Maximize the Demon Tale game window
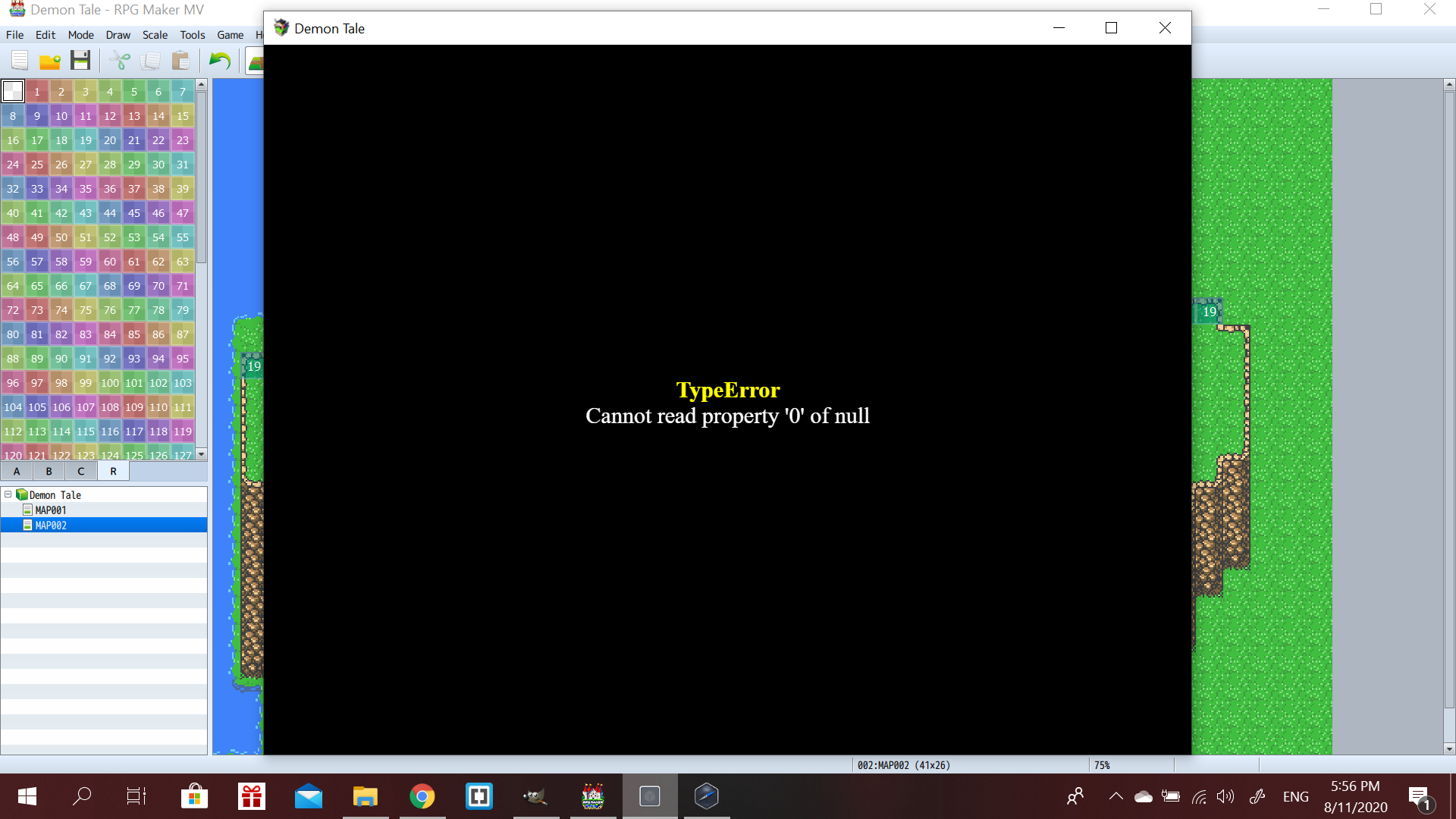The height and width of the screenshot is (819, 1456). (1112, 28)
